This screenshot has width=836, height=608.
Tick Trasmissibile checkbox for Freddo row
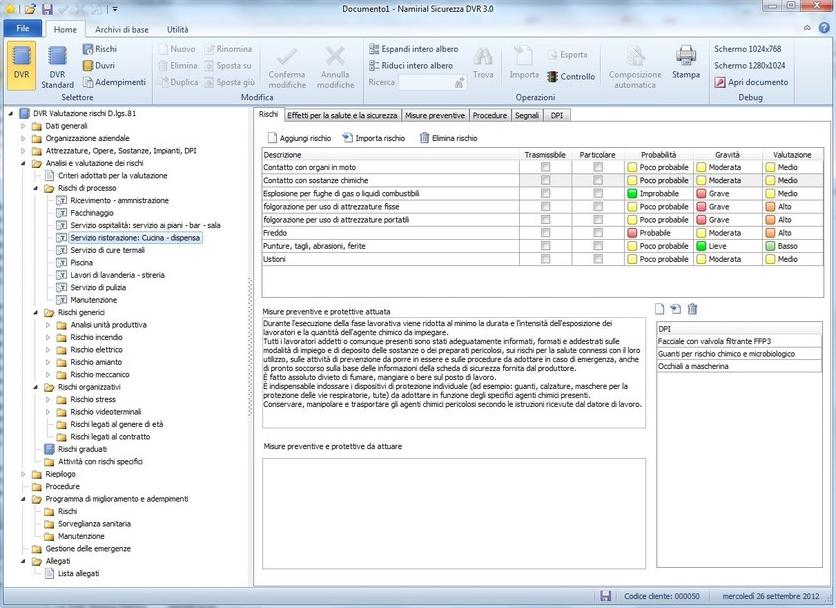[x=545, y=233]
